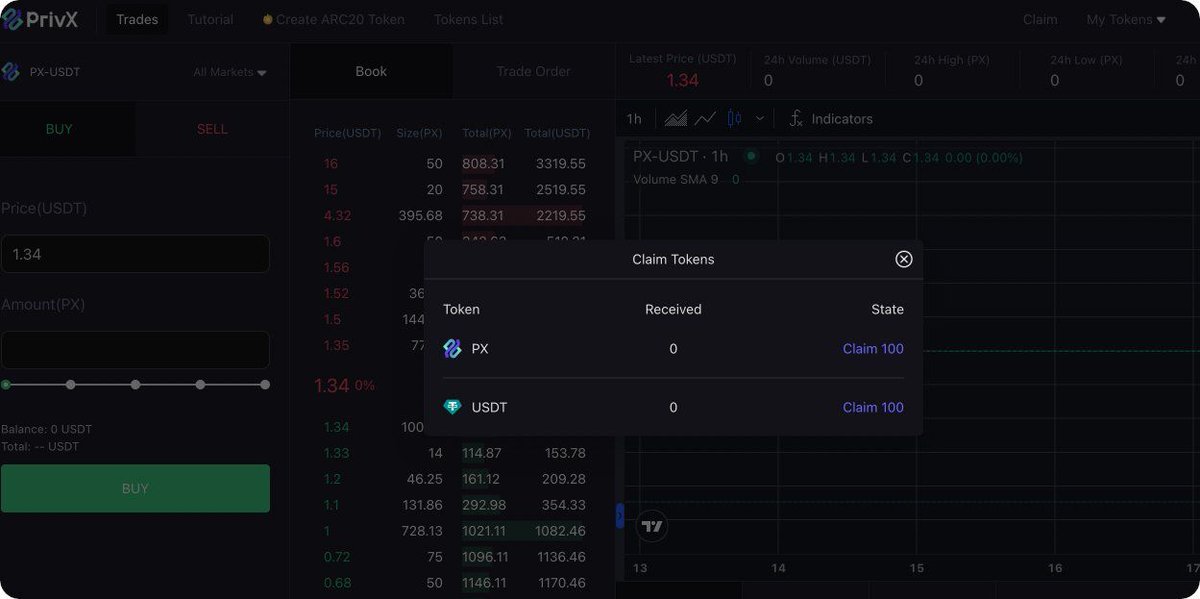Screen dimensions: 1200x599
Task: Switch to the Book tab
Action: pos(371,72)
